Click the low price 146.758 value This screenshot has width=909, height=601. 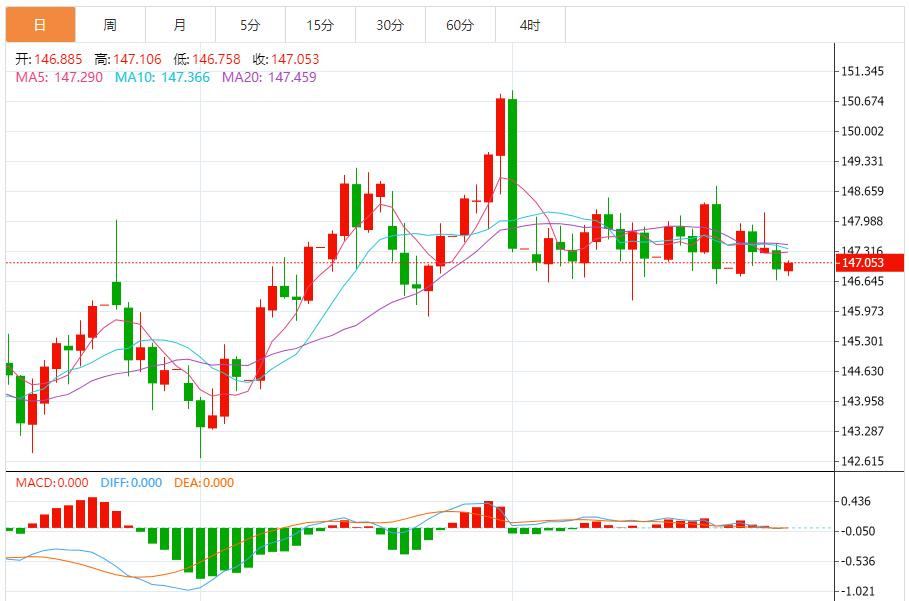coord(216,59)
